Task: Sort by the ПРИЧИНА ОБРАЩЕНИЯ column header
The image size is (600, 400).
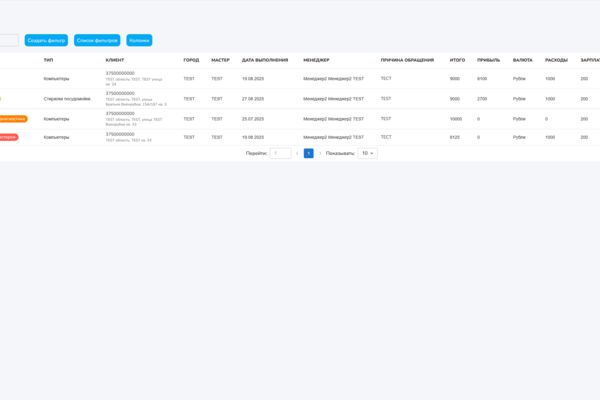Action: point(407,60)
